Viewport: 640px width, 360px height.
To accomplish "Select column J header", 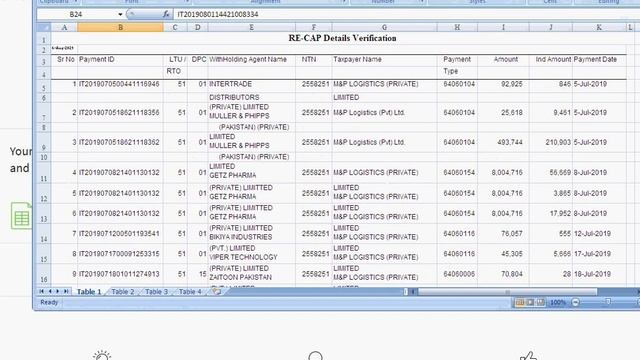I will pyautogui.click(x=551, y=27).
